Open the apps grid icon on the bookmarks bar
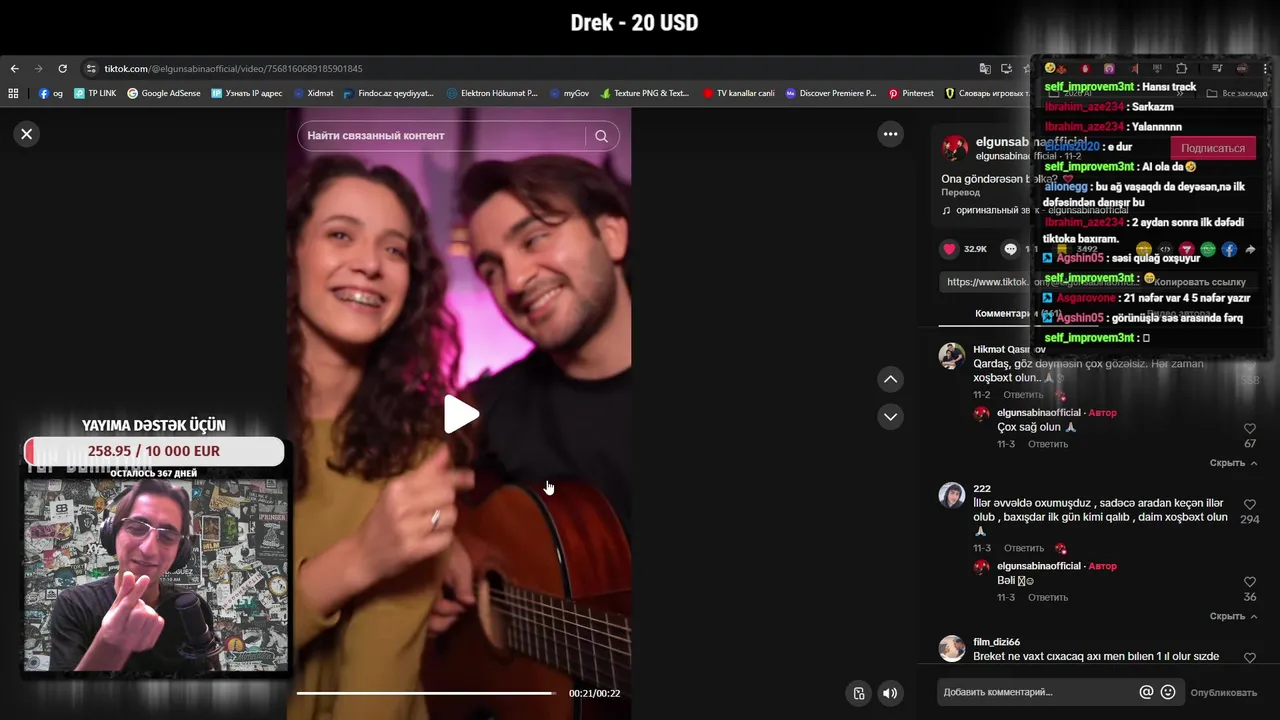Viewport: 1280px width, 720px height. (14, 93)
